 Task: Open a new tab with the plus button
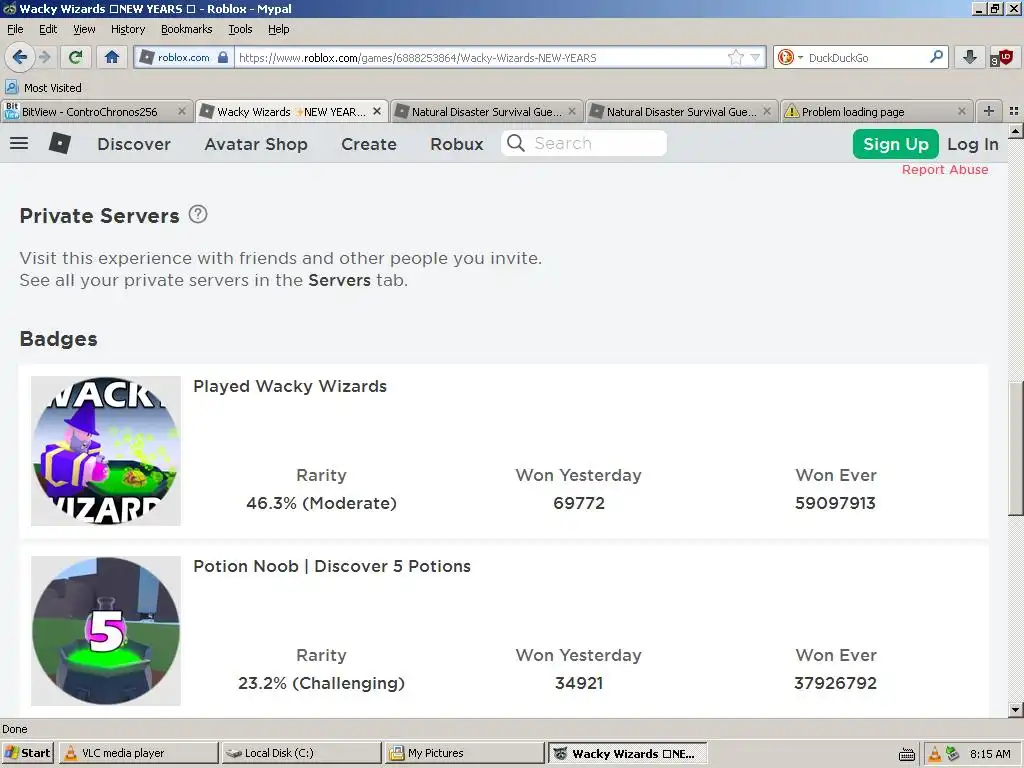[989, 111]
